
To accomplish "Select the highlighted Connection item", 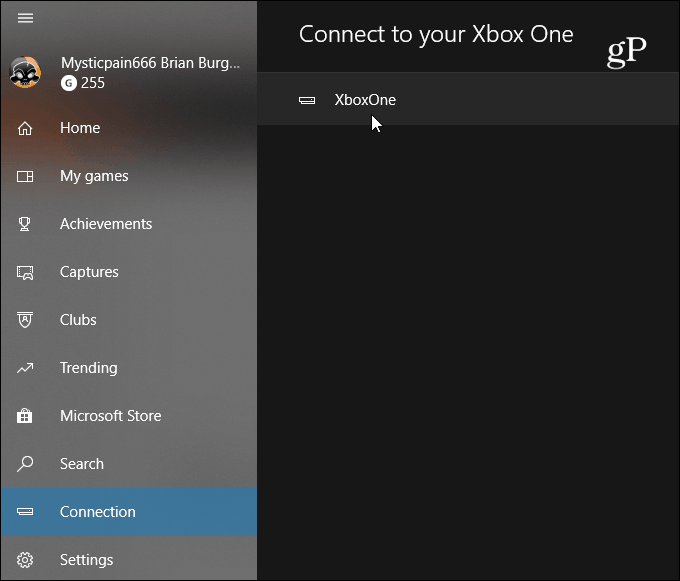I will click(x=129, y=512).
